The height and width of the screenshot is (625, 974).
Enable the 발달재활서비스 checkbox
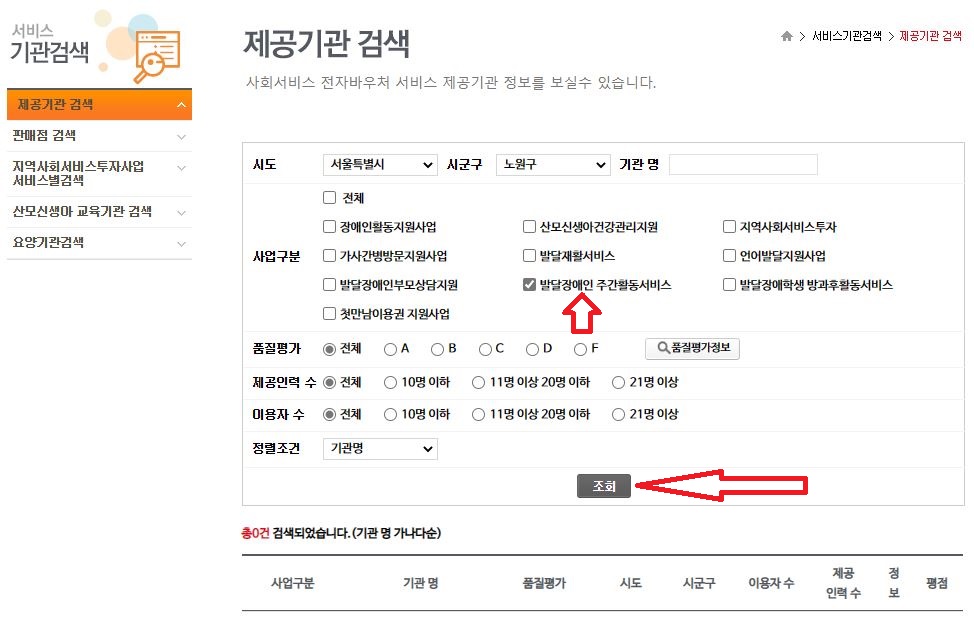pyautogui.click(x=528, y=255)
